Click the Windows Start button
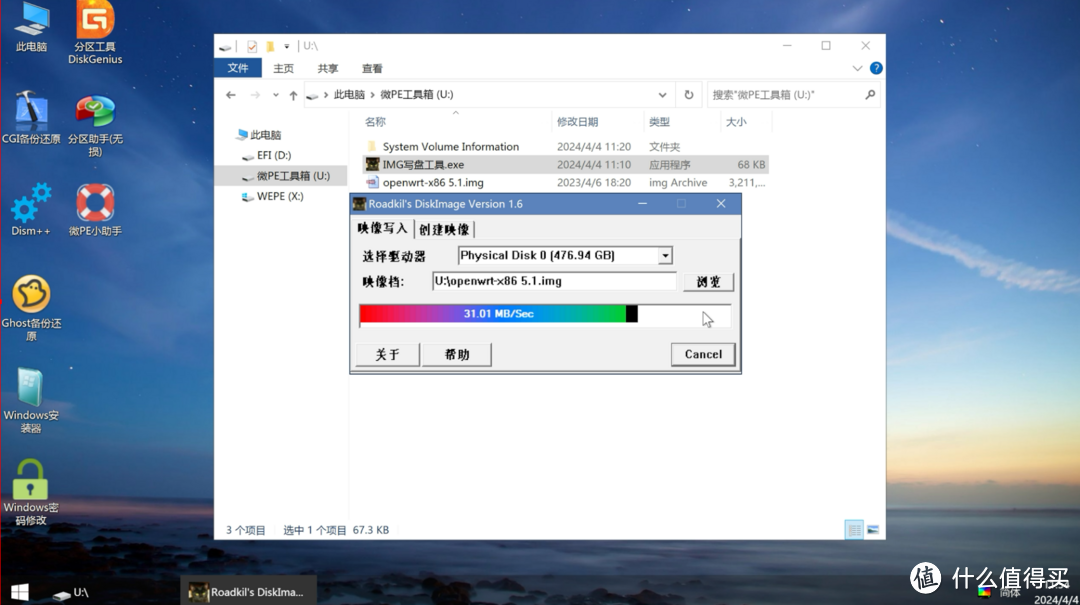The width and height of the screenshot is (1080, 605). tap(20, 592)
